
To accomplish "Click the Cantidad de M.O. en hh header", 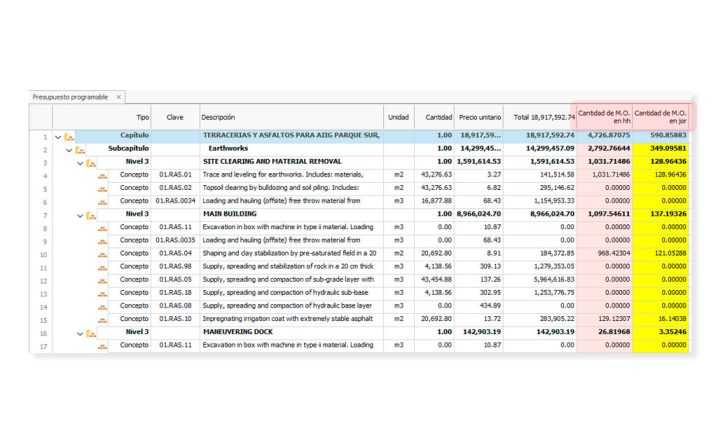I will (x=604, y=117).
